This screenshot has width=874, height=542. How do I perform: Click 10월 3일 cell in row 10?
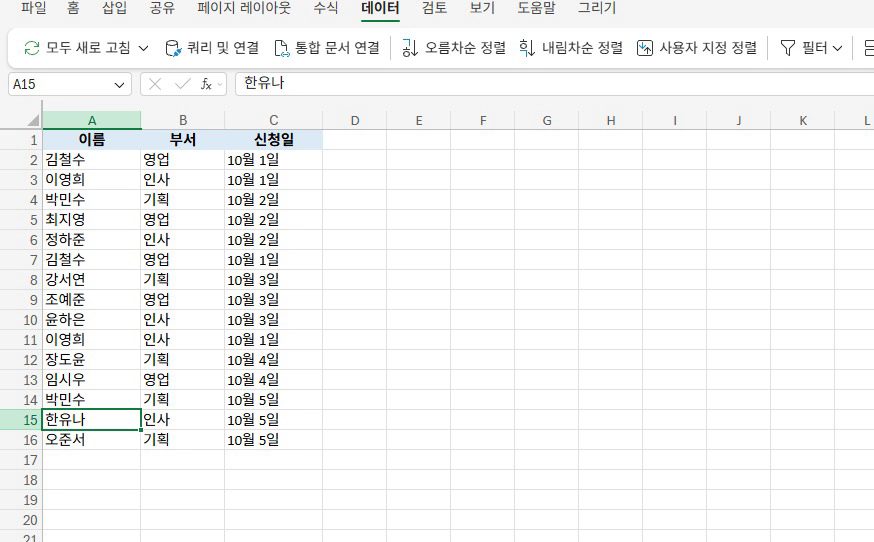[x=274, y=320]
